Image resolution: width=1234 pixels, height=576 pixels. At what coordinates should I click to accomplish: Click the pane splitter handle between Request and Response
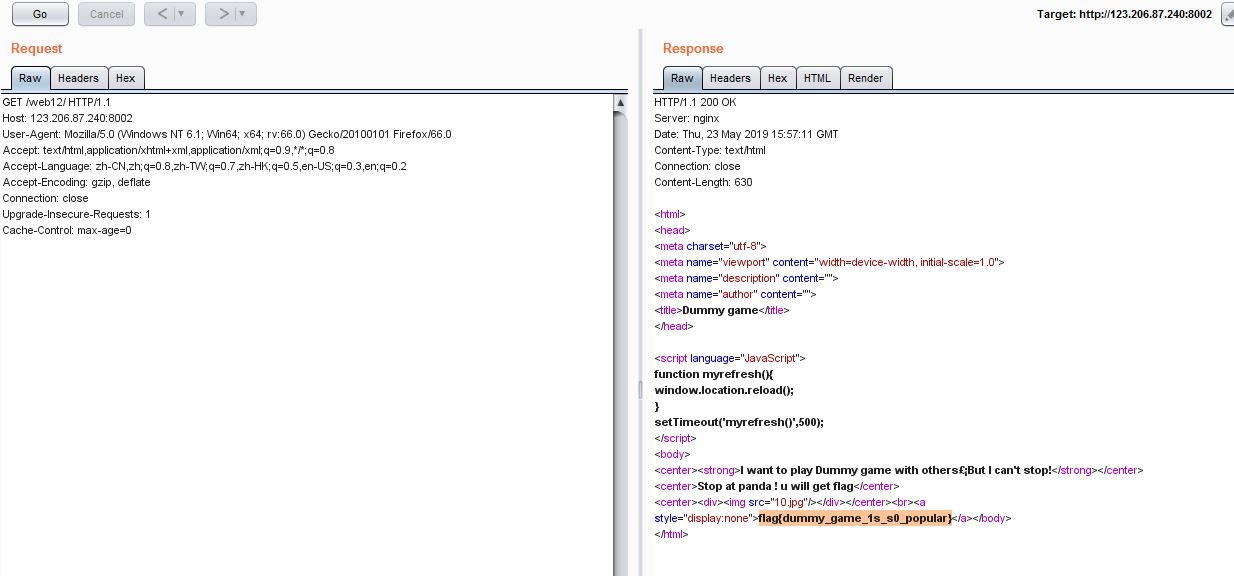pos(639,390)
